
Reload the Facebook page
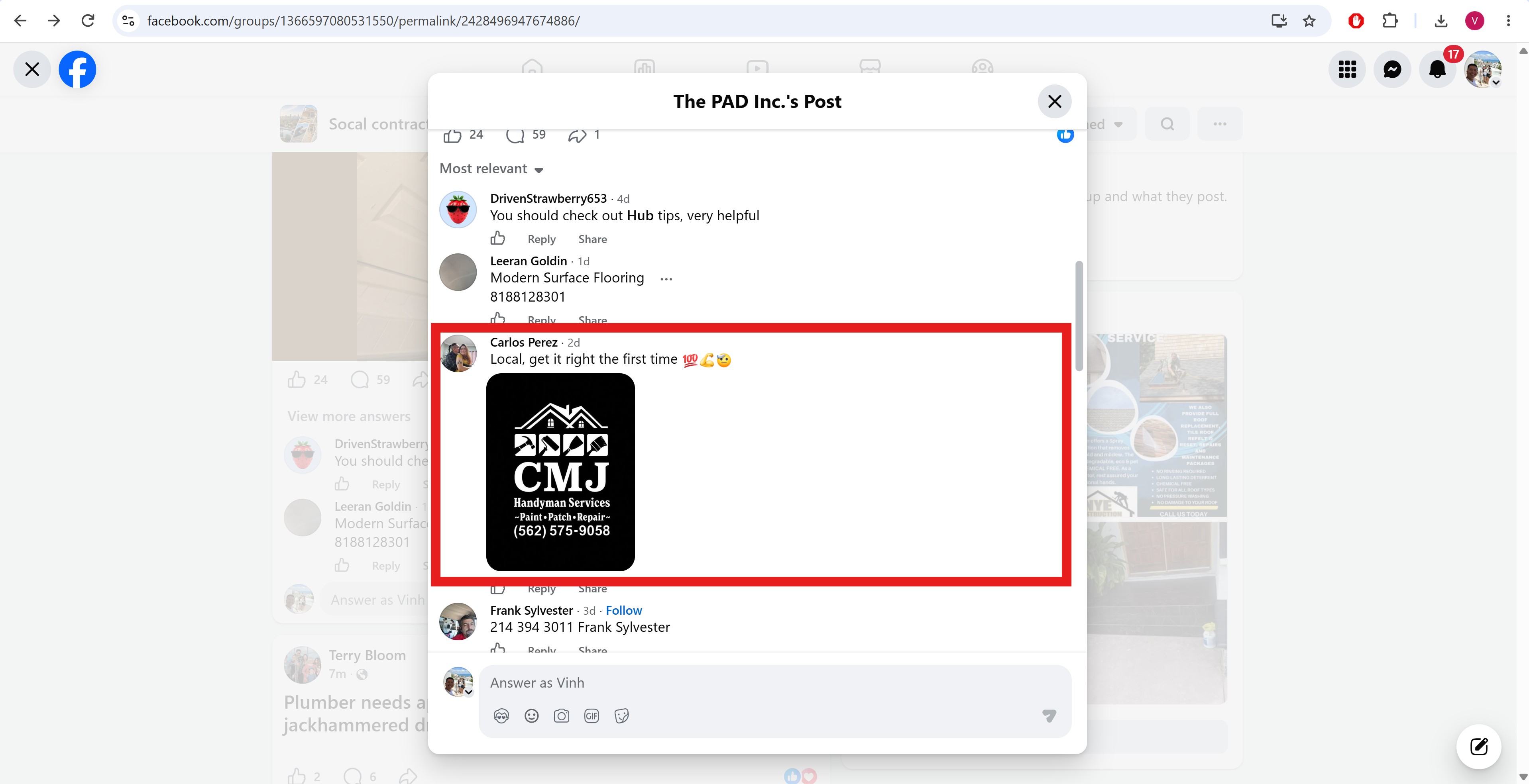(x=88, y=21)
